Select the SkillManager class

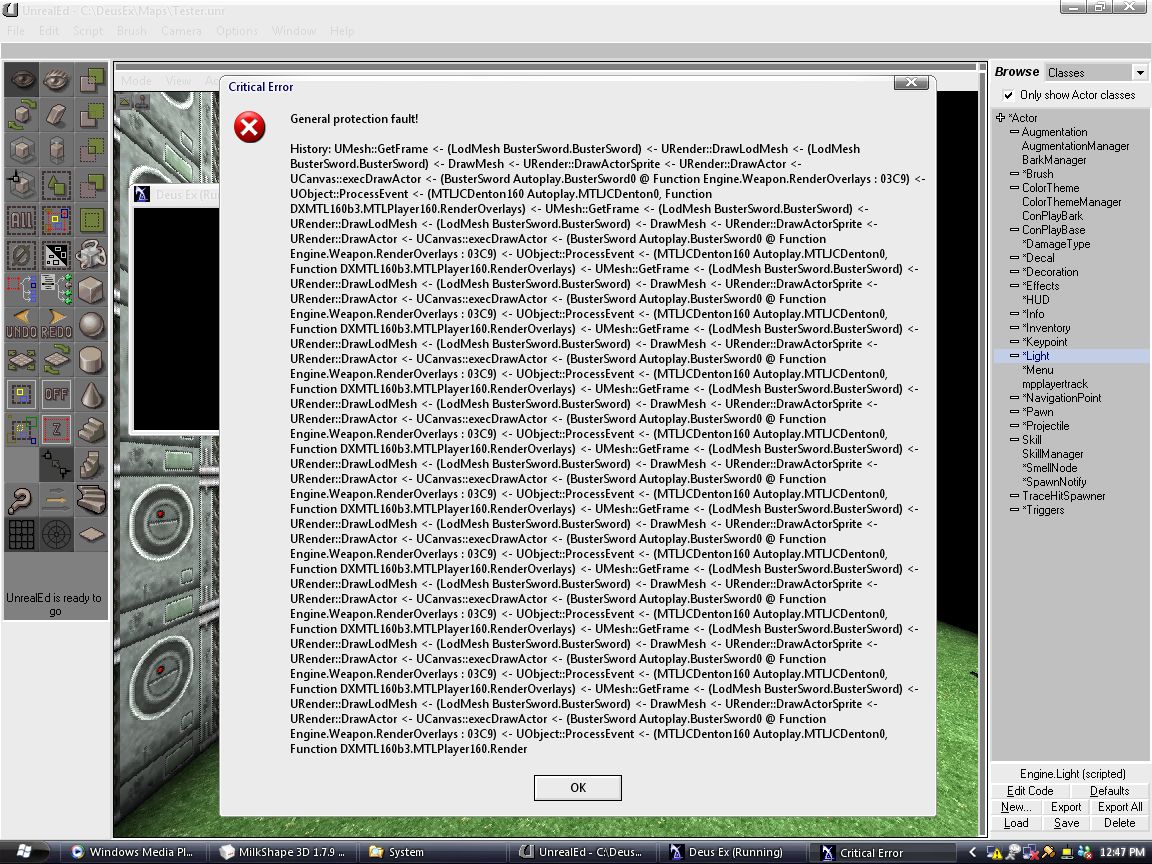click(x=1052, y=453)
